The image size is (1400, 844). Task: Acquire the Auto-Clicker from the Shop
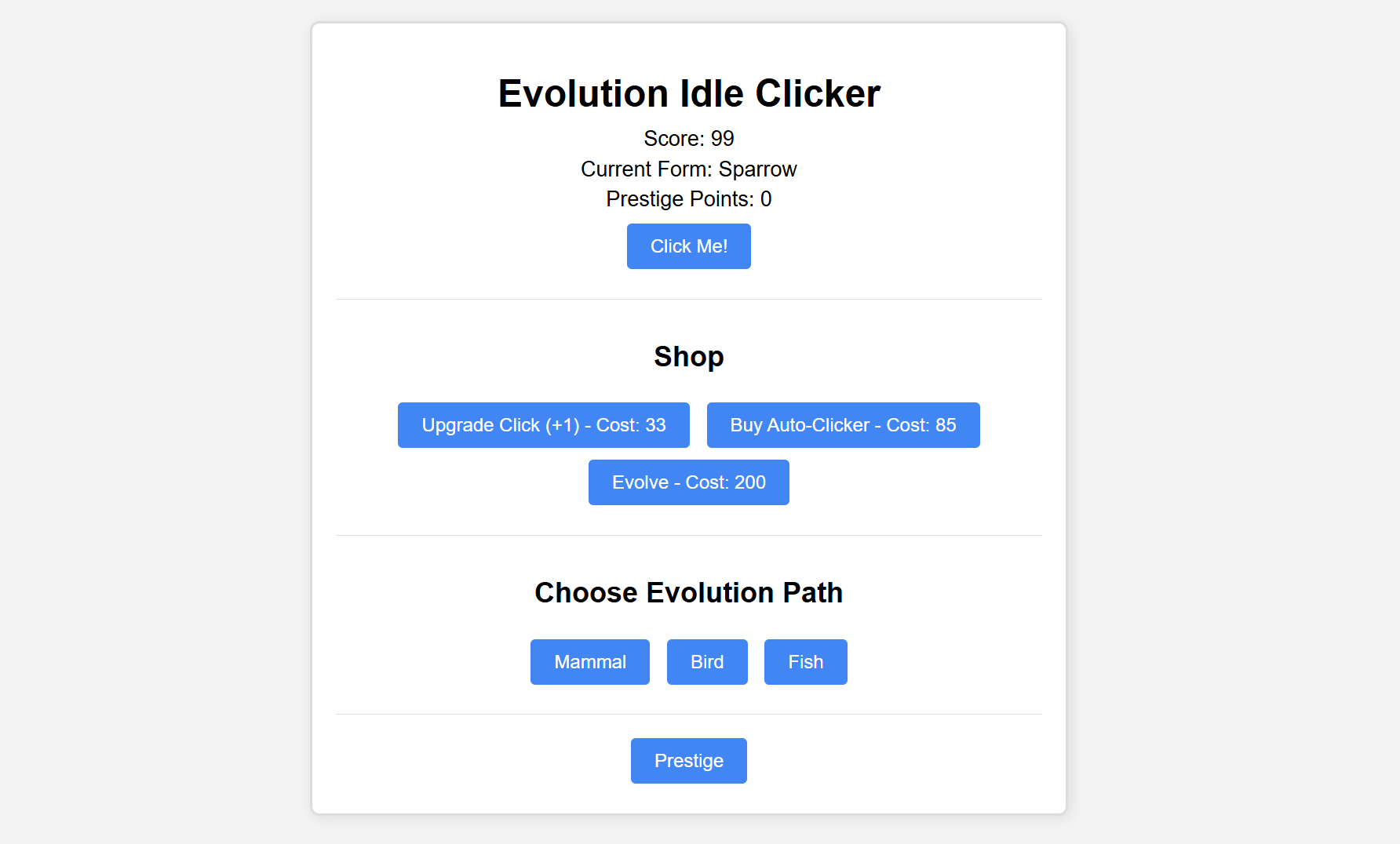pos(843,424)
